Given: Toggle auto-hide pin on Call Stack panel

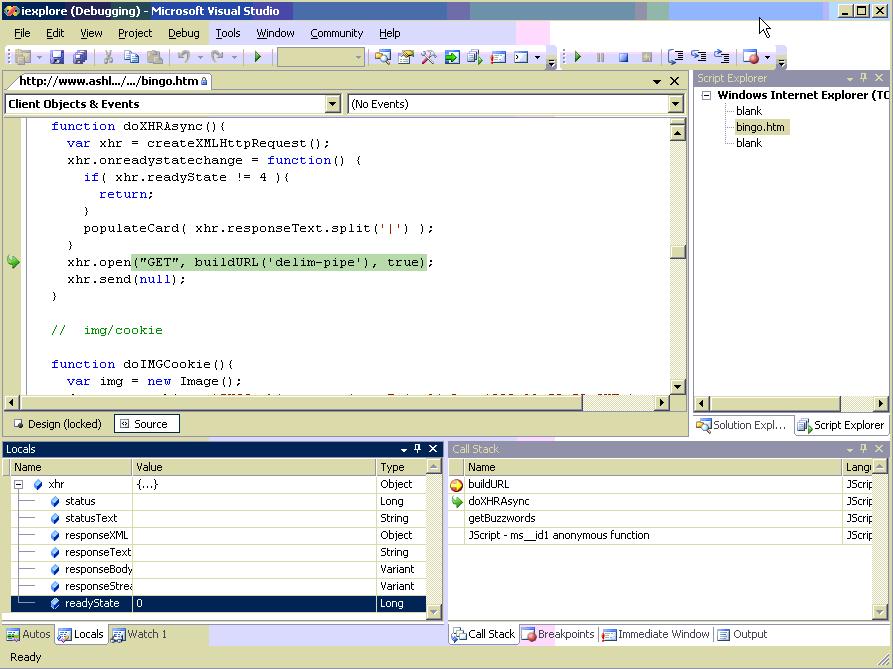Looking at the screenshot, I should point(864,449).
